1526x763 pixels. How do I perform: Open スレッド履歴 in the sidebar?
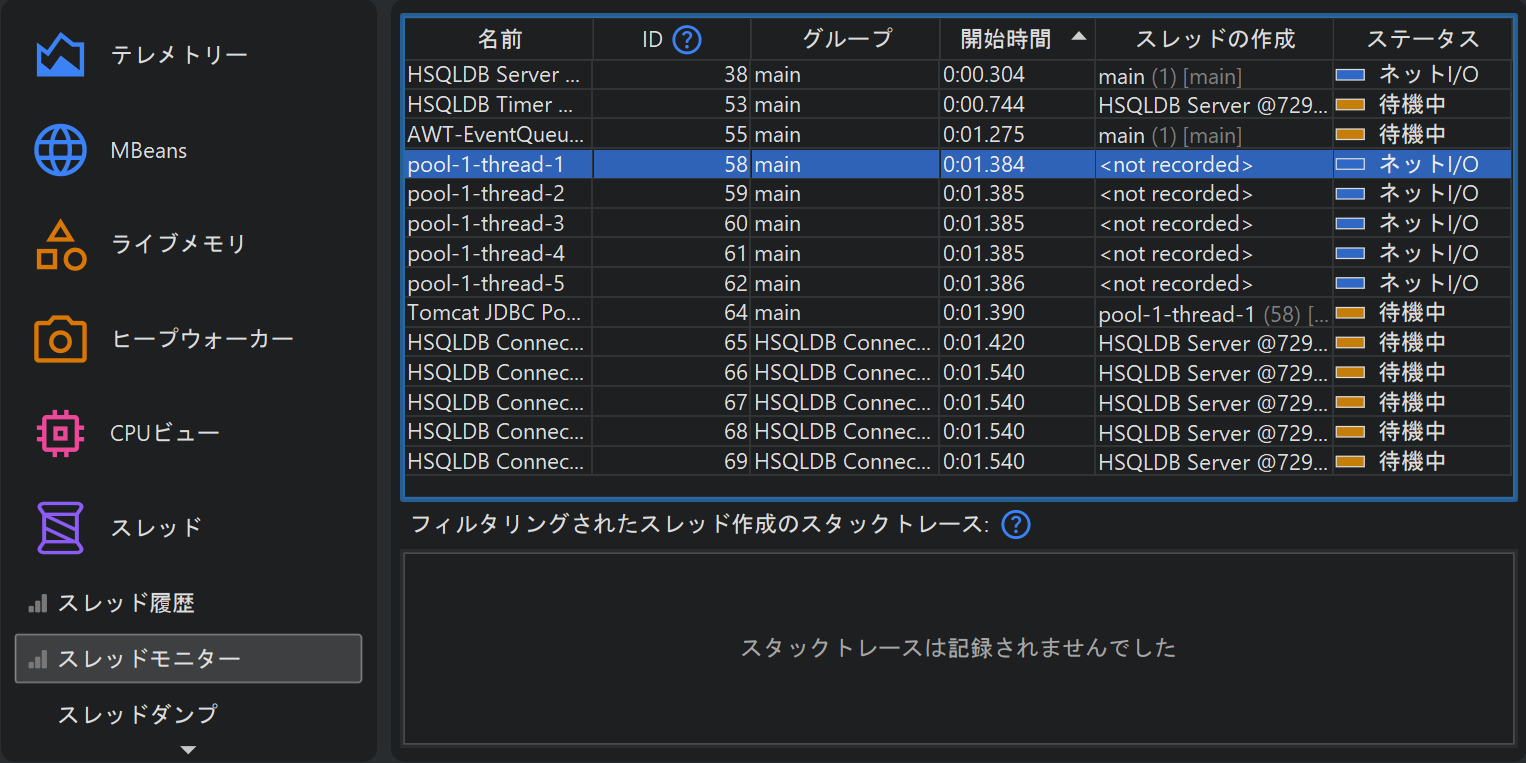pos(125,603)
